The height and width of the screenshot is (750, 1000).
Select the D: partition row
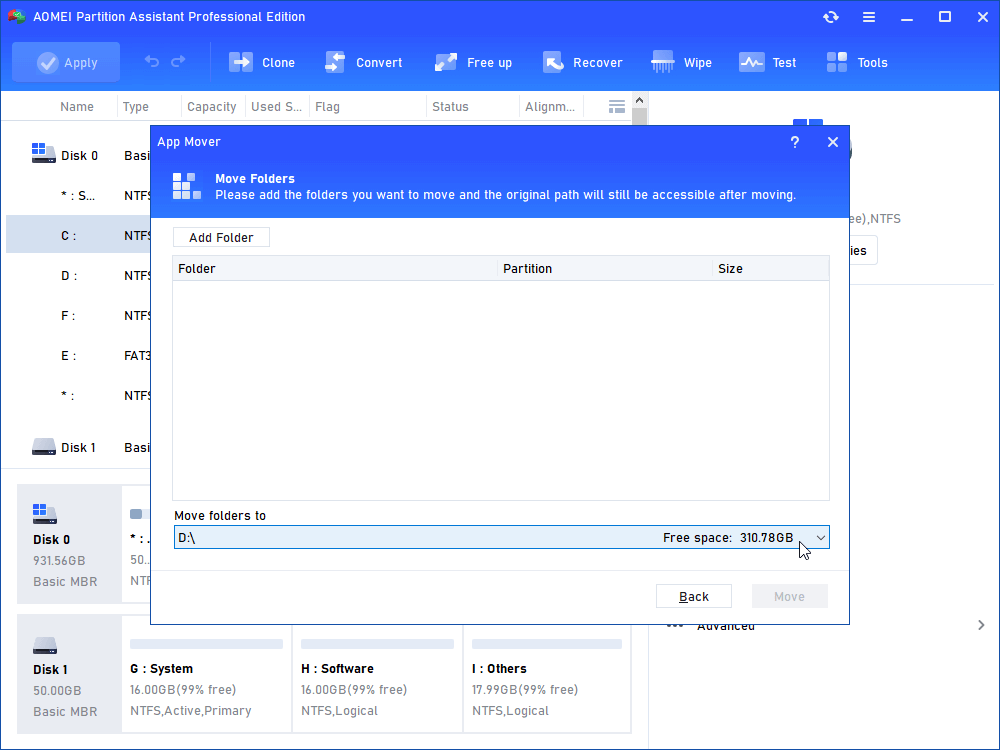point(78,276)
